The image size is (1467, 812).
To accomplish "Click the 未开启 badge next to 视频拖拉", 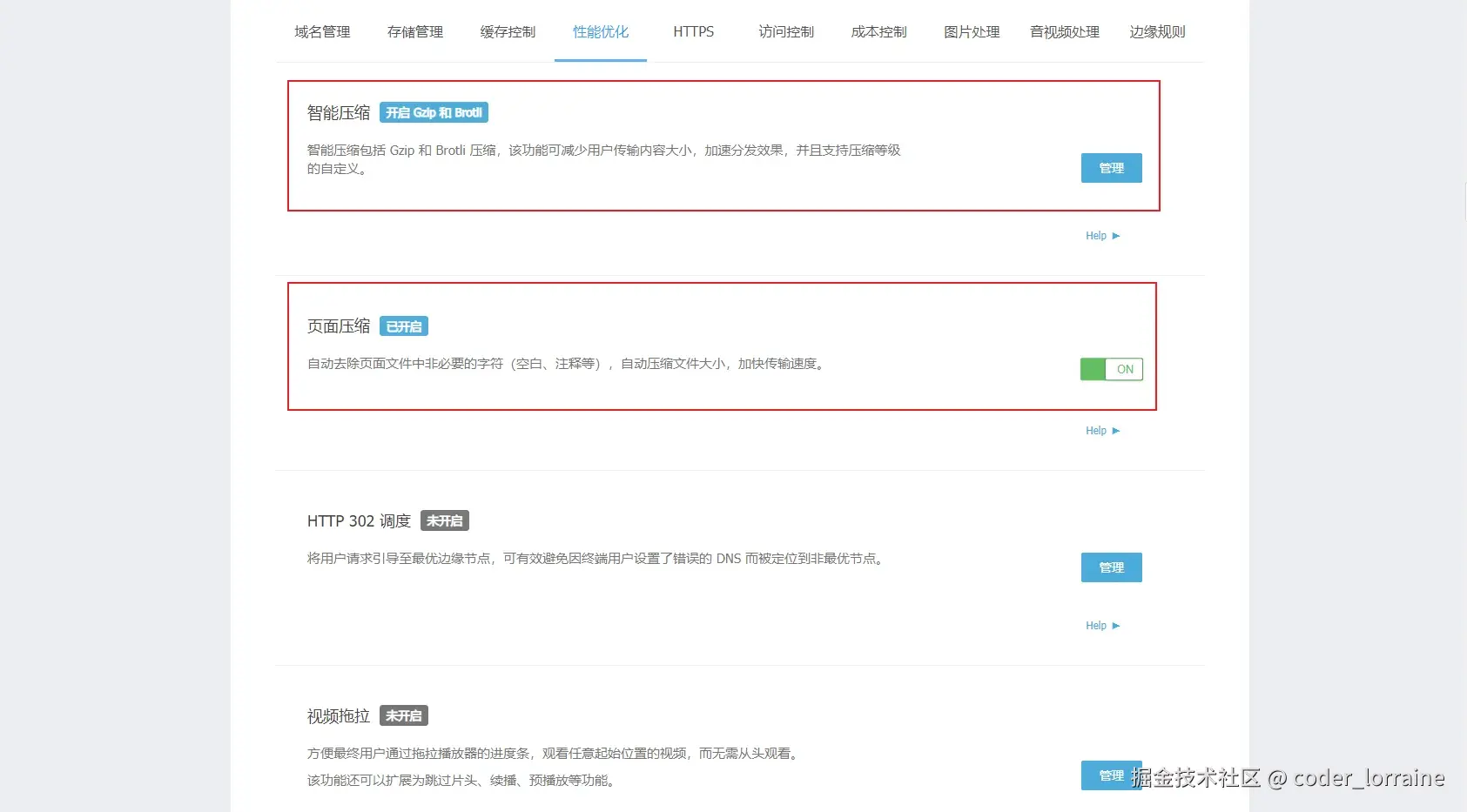I will coord(404,715).
